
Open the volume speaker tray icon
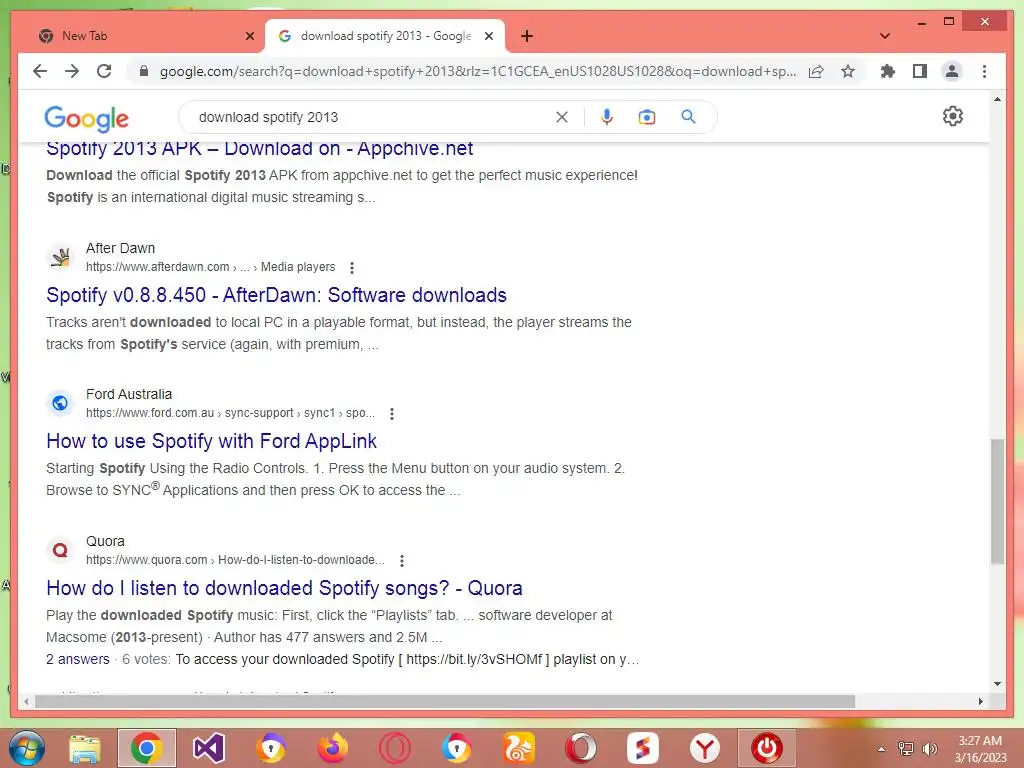click(929, 749)
